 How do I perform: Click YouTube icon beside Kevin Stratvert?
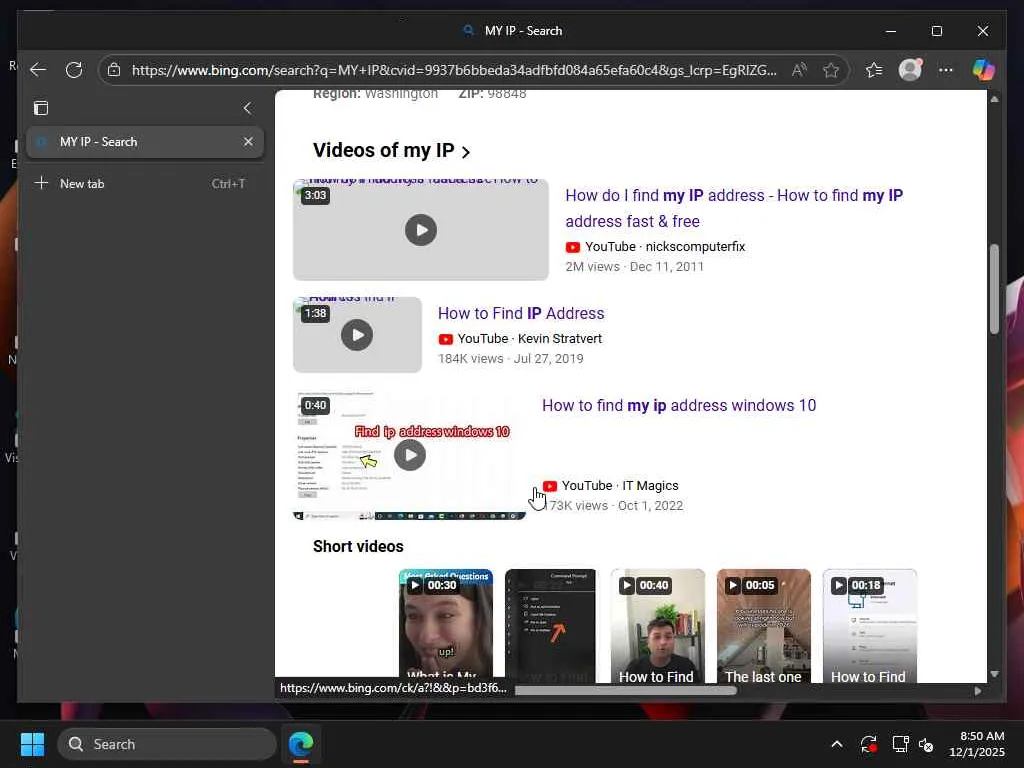[x=445, y=339]
